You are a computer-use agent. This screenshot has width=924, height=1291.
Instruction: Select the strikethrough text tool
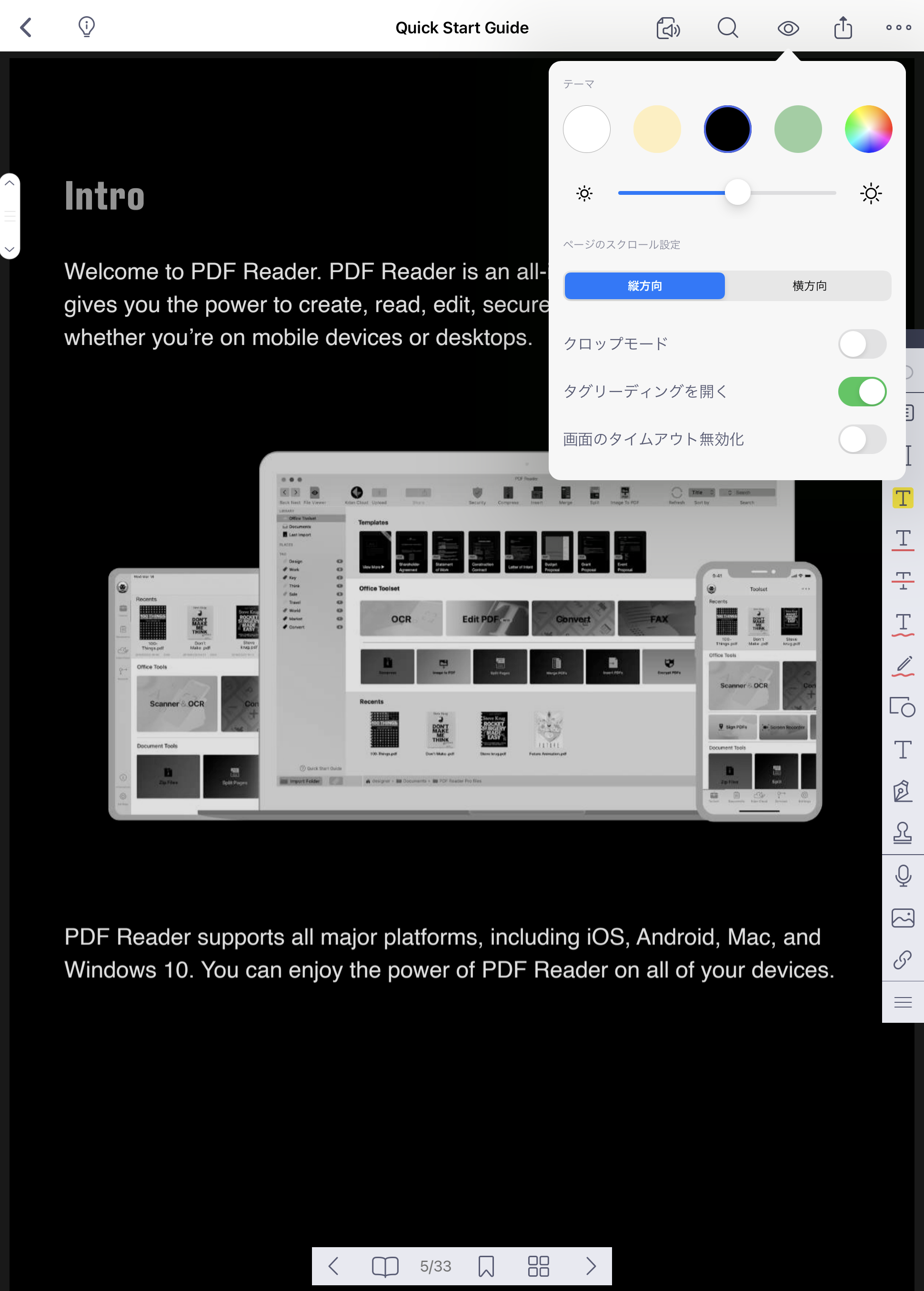coord(903,582)
